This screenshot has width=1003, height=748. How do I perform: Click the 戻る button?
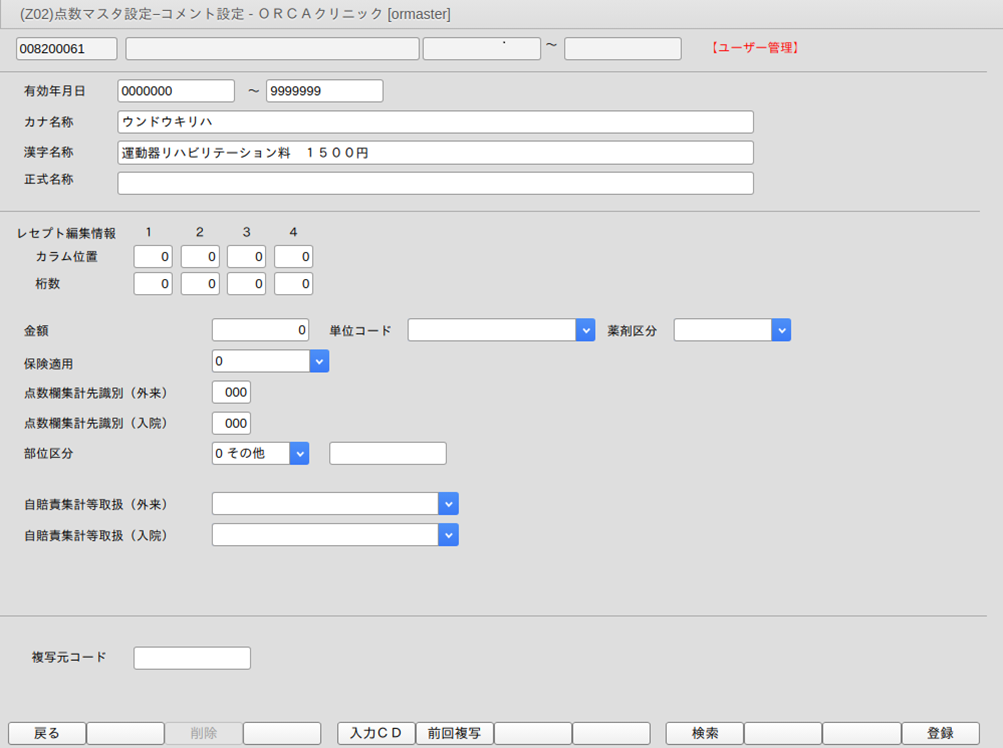coord(47,733)
